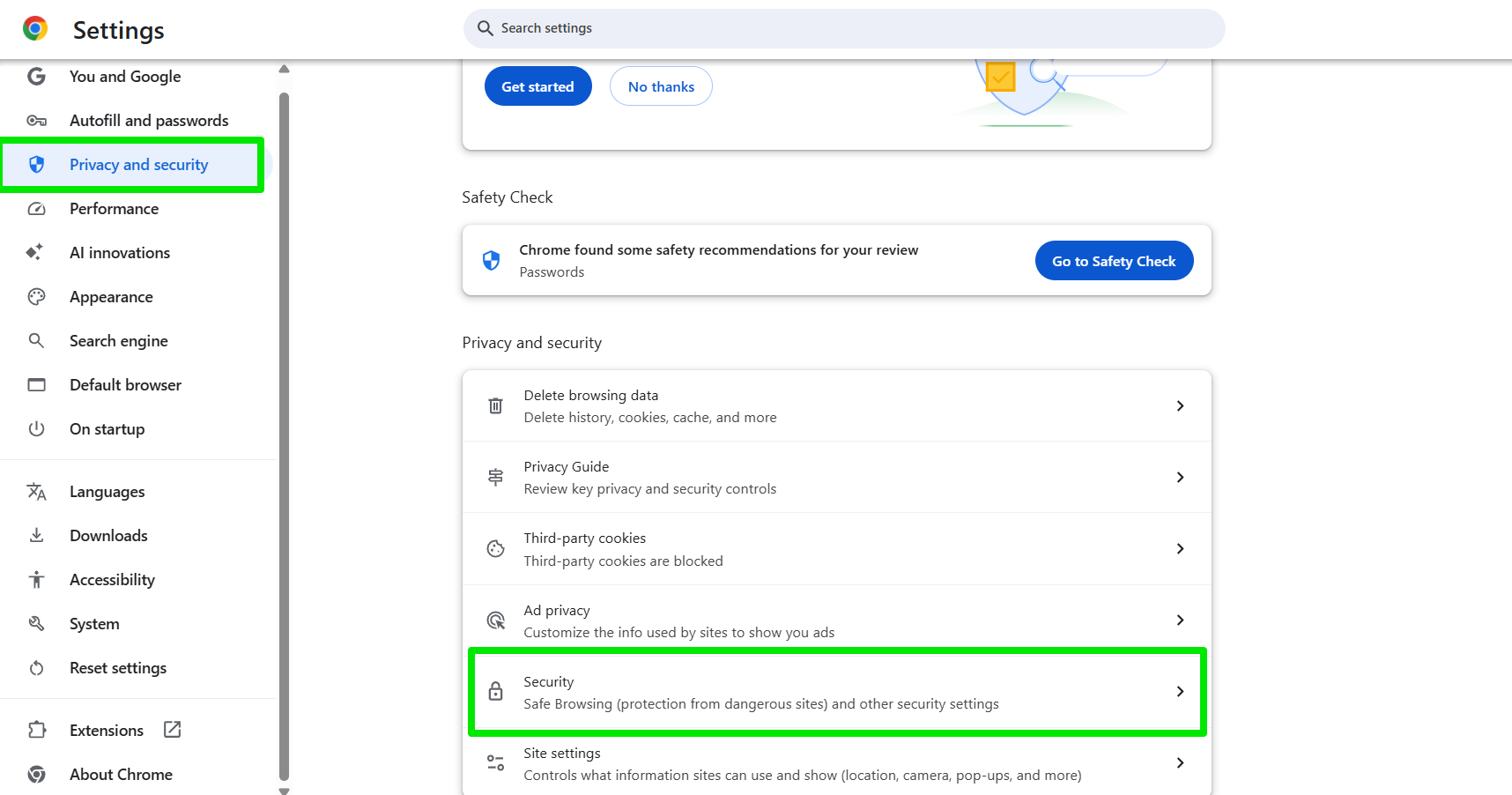The width and height of the screenshot is (1512, 795).
Task: Open Ad privacy via its arrow
Action: point(1180,620)
